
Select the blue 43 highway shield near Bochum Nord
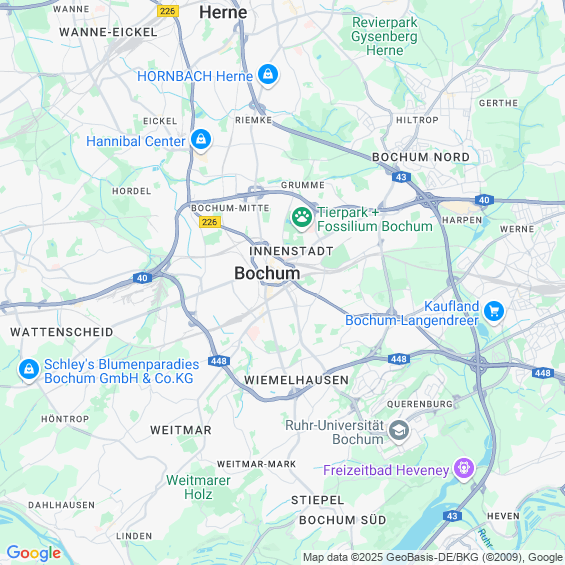[x=401, y=177]
